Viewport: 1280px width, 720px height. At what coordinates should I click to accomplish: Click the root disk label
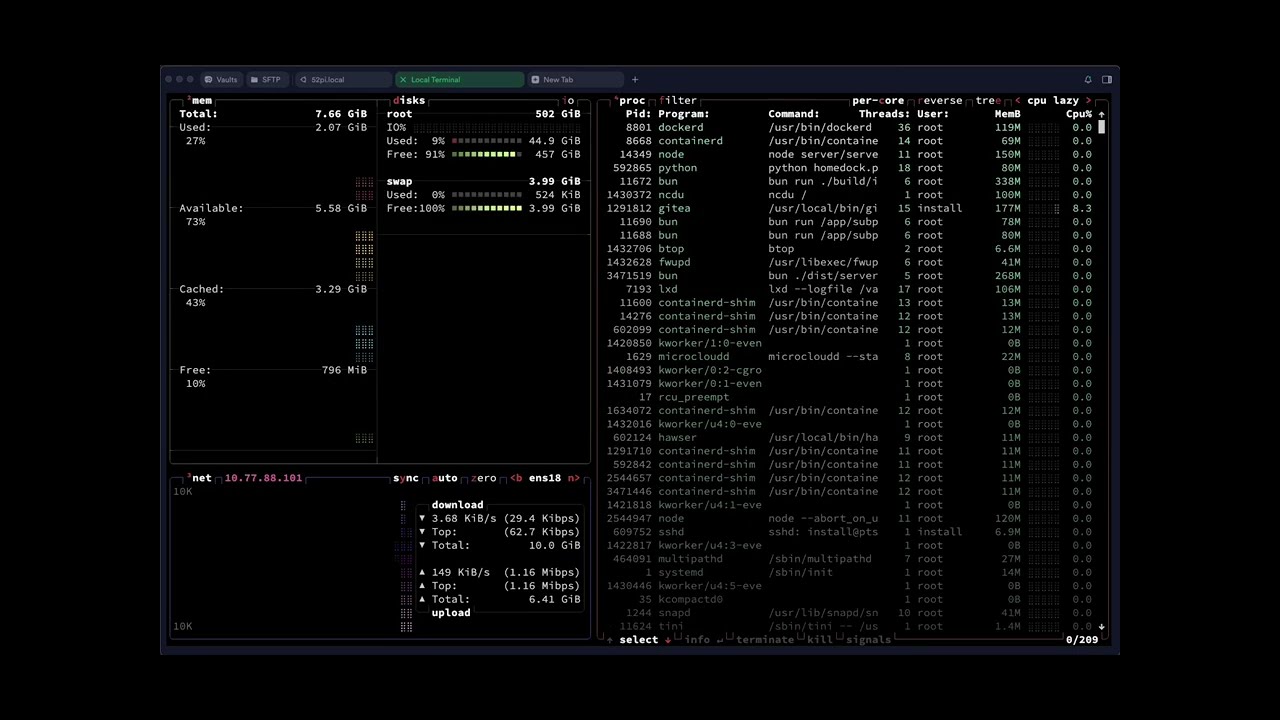pos(399,114)
